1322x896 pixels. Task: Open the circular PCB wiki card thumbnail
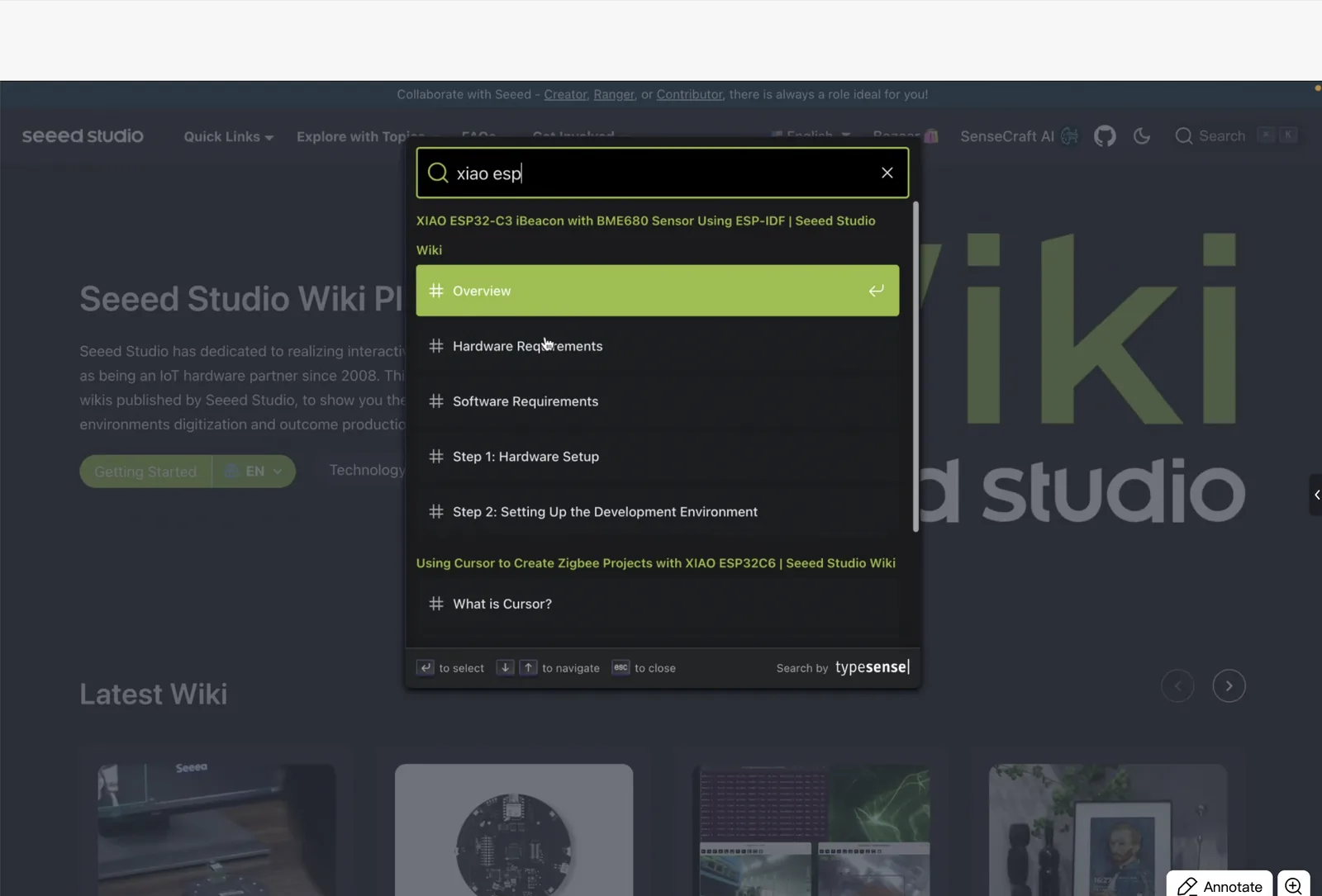pyautogui.click(x=514, y=830)
